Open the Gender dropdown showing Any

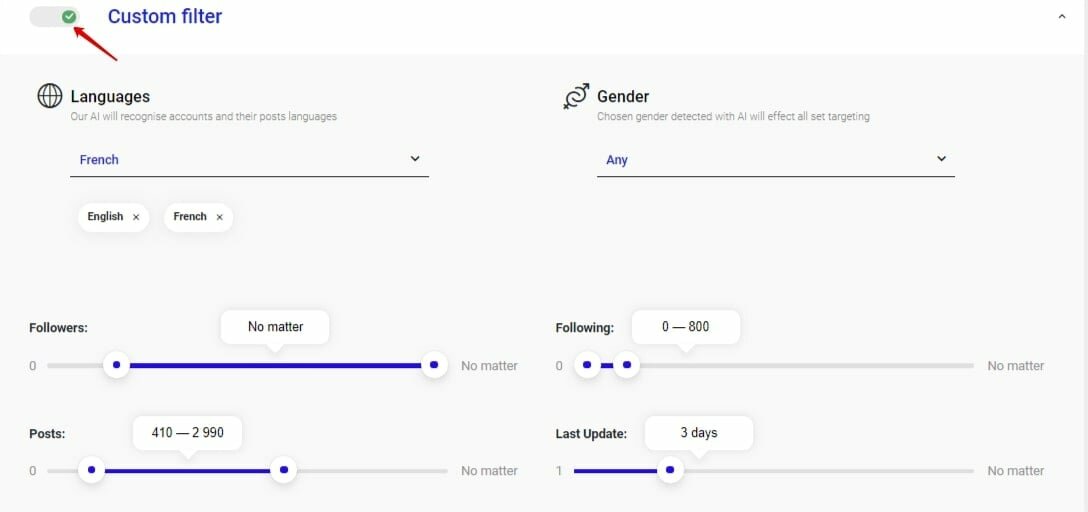click(775, 160)
